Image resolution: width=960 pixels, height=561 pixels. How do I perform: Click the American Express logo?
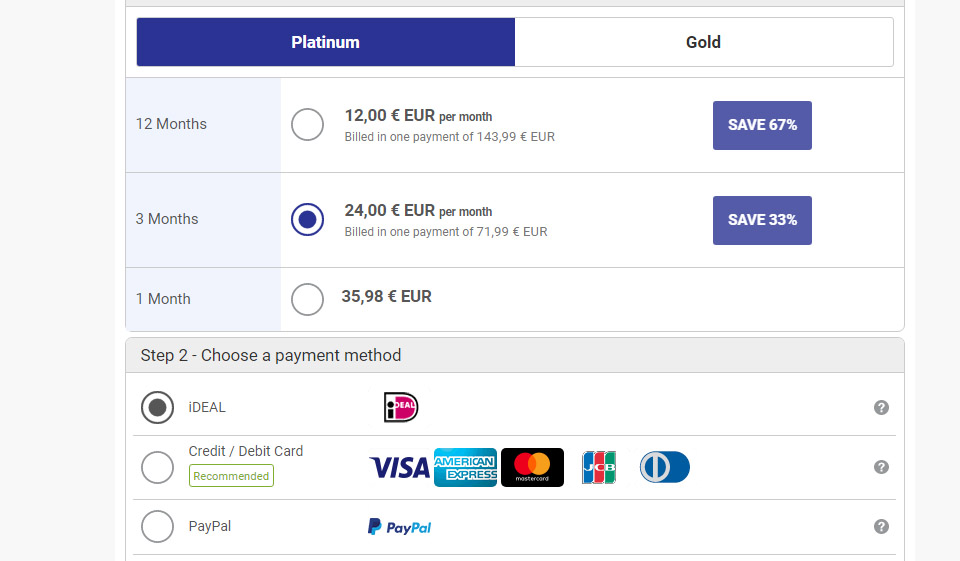click(465, 467)
